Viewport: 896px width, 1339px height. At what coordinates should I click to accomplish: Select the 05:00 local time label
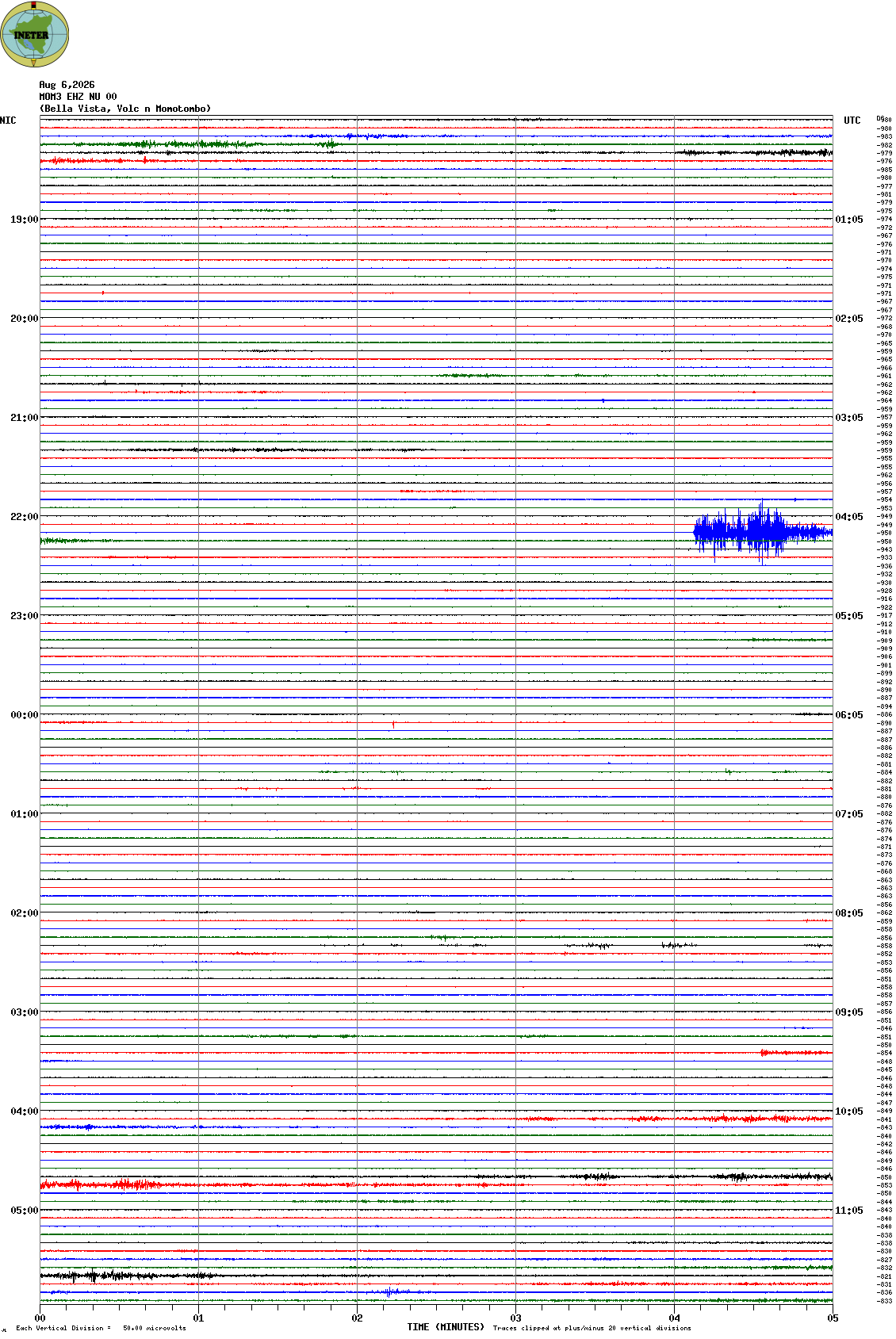pyautogui.click(x=24, y=1211)
